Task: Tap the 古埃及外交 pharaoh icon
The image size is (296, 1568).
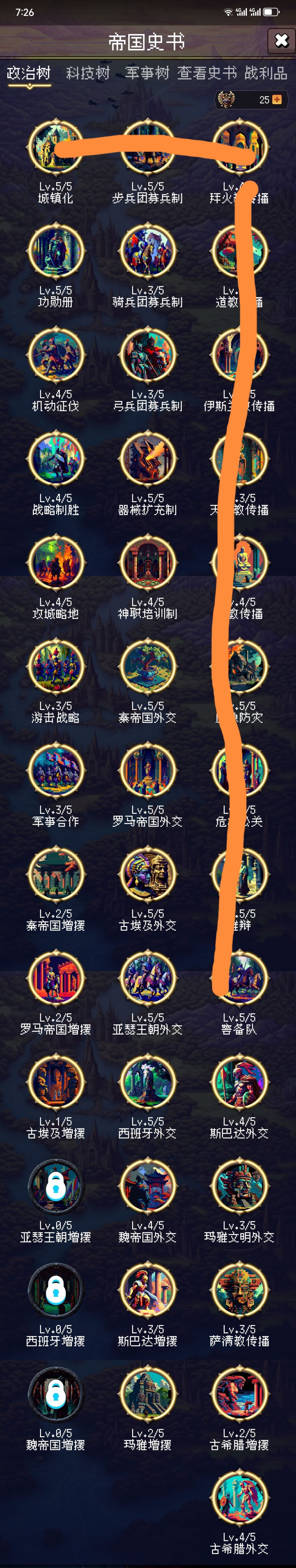Action: tap(148, 875)
